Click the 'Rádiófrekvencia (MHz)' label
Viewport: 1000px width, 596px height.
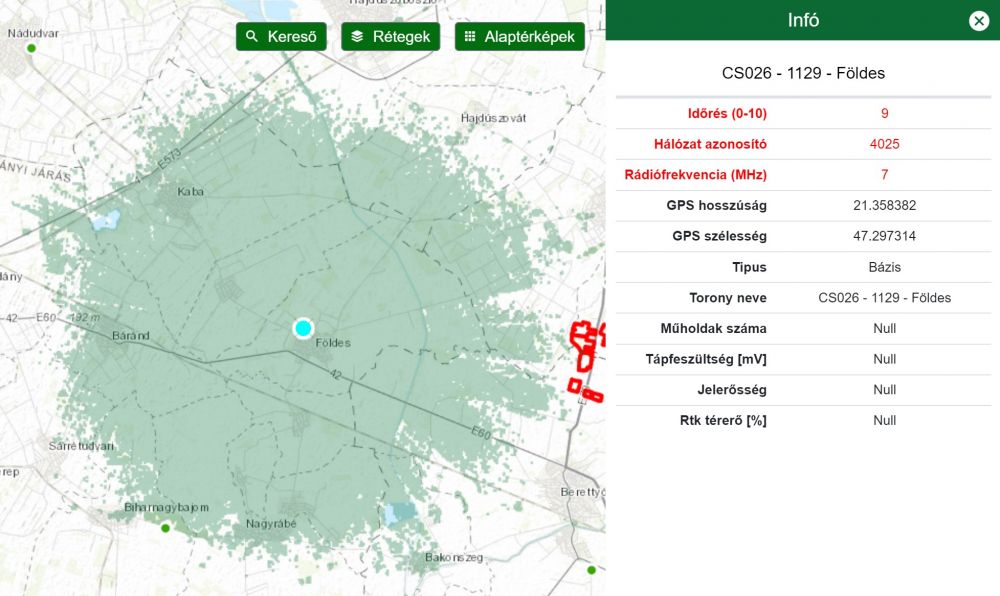[695, 175]
